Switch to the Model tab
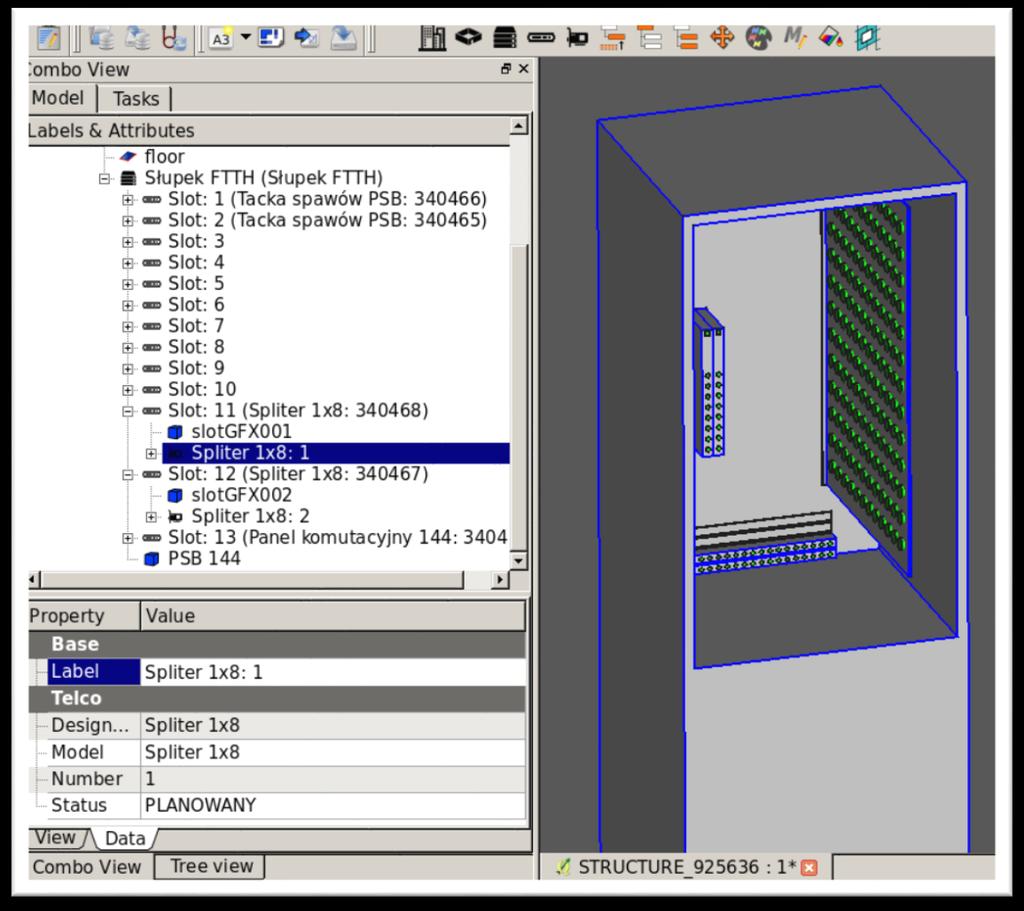The height and width of the screenshot is (911, 1024). pos(57,98)
